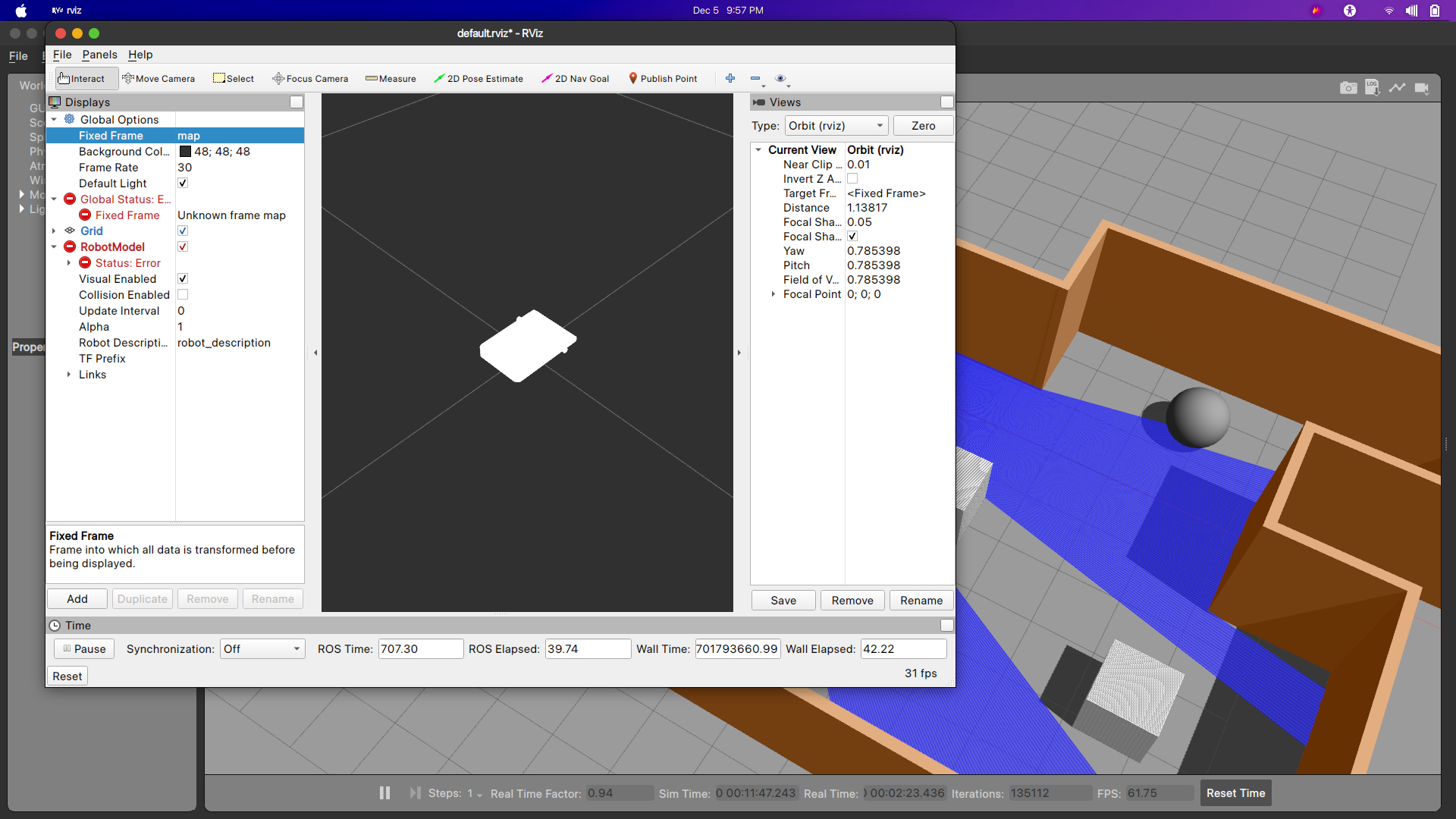Choose the 2D Pose Estimate tool
This screenshot has height=819, width=1456.
(x=479, y=79)
